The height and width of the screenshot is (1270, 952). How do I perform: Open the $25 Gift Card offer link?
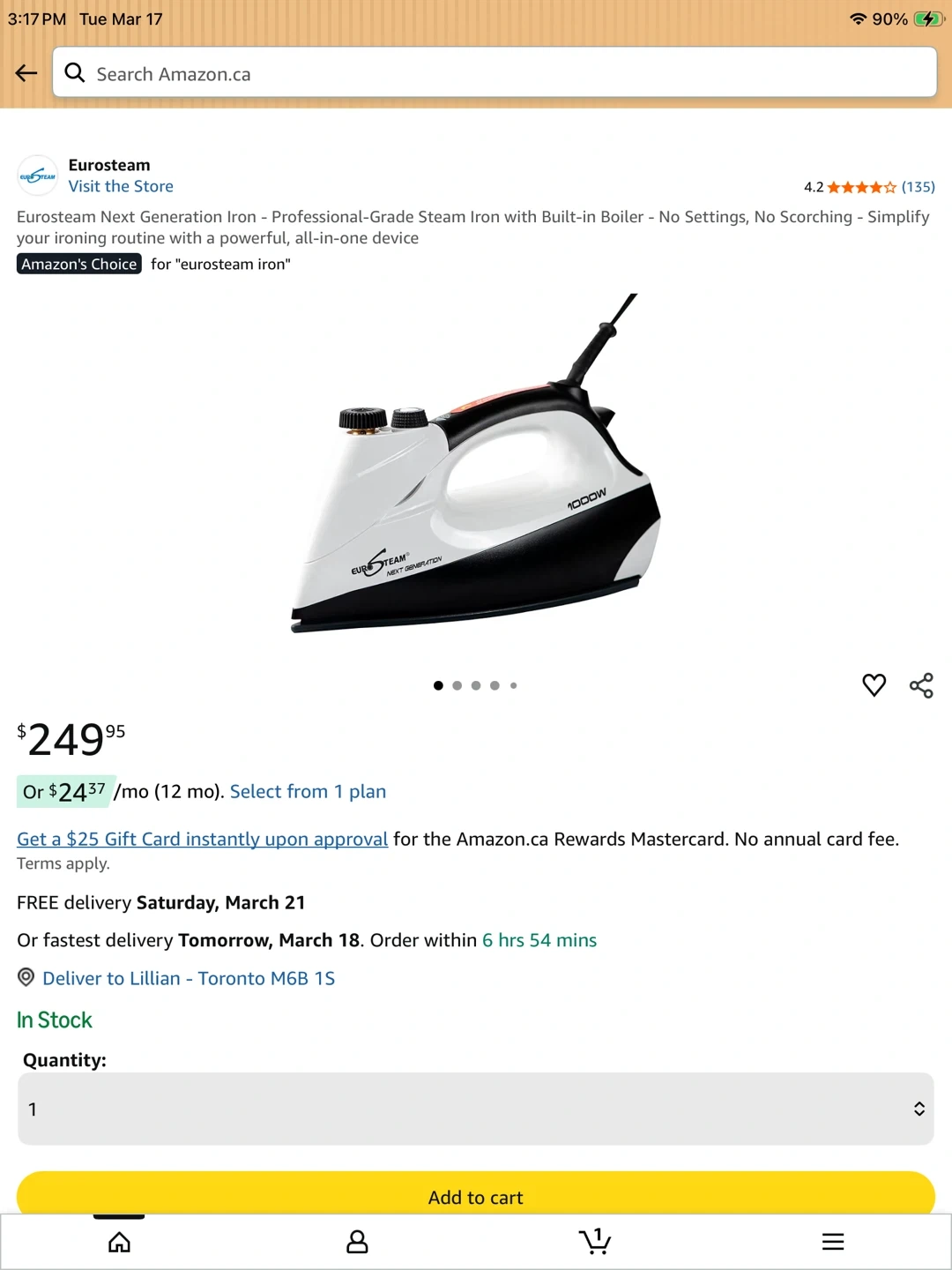click(x=203, y=839)
